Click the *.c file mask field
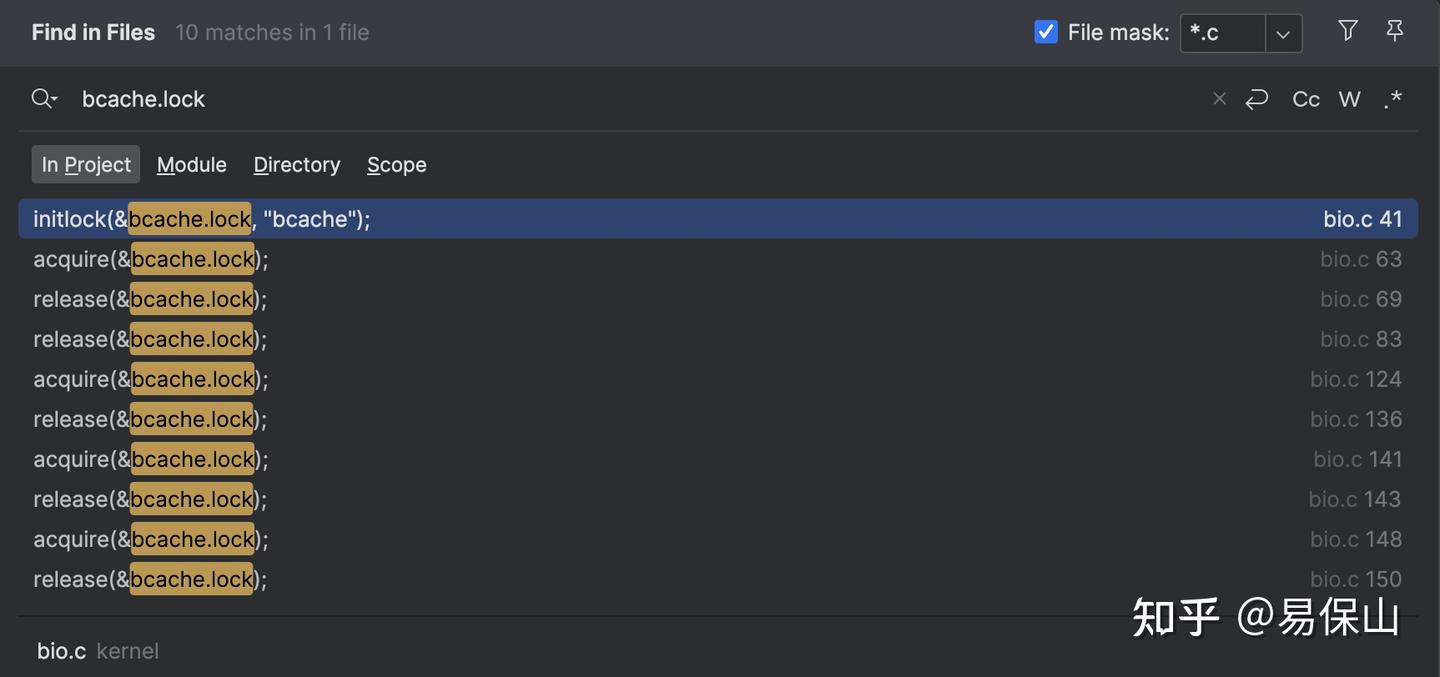 click(x=1222, y=33)
